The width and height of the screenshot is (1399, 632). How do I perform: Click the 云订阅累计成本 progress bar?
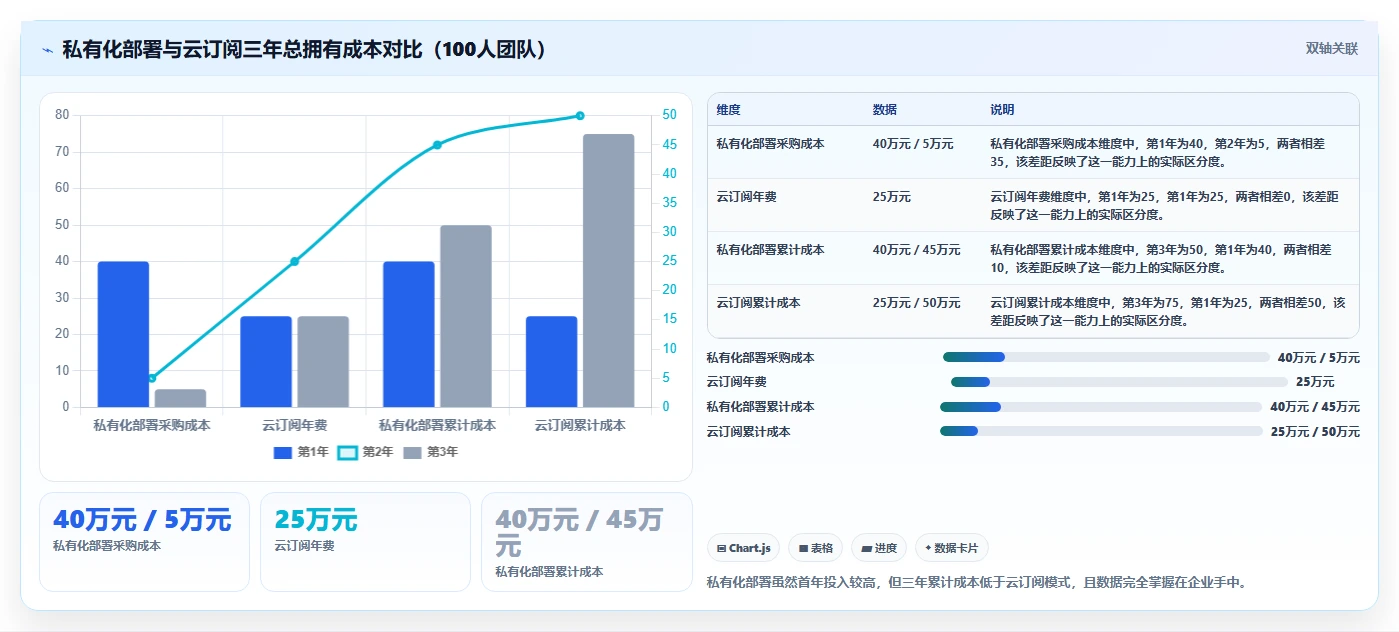point(1101,431)
